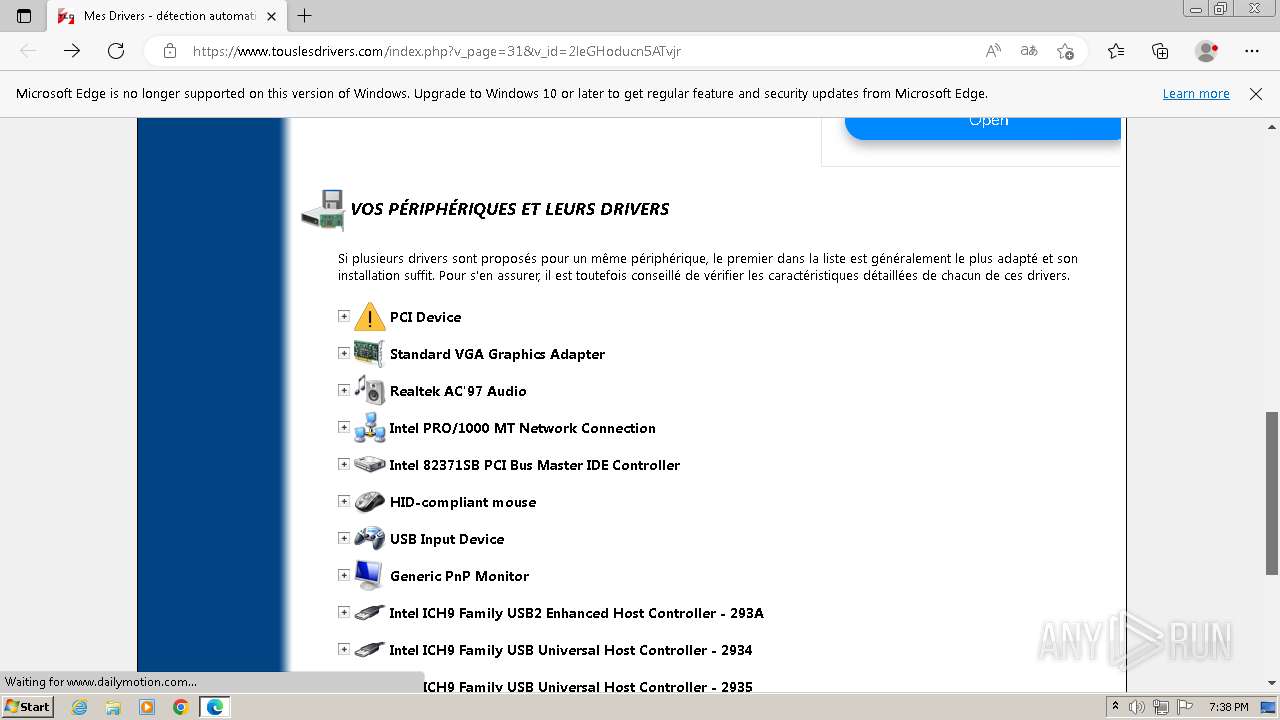Open File Explorer from the taskbar
Screen dimensions: 1280x720
pyautogui.click(x=113, y=707)
